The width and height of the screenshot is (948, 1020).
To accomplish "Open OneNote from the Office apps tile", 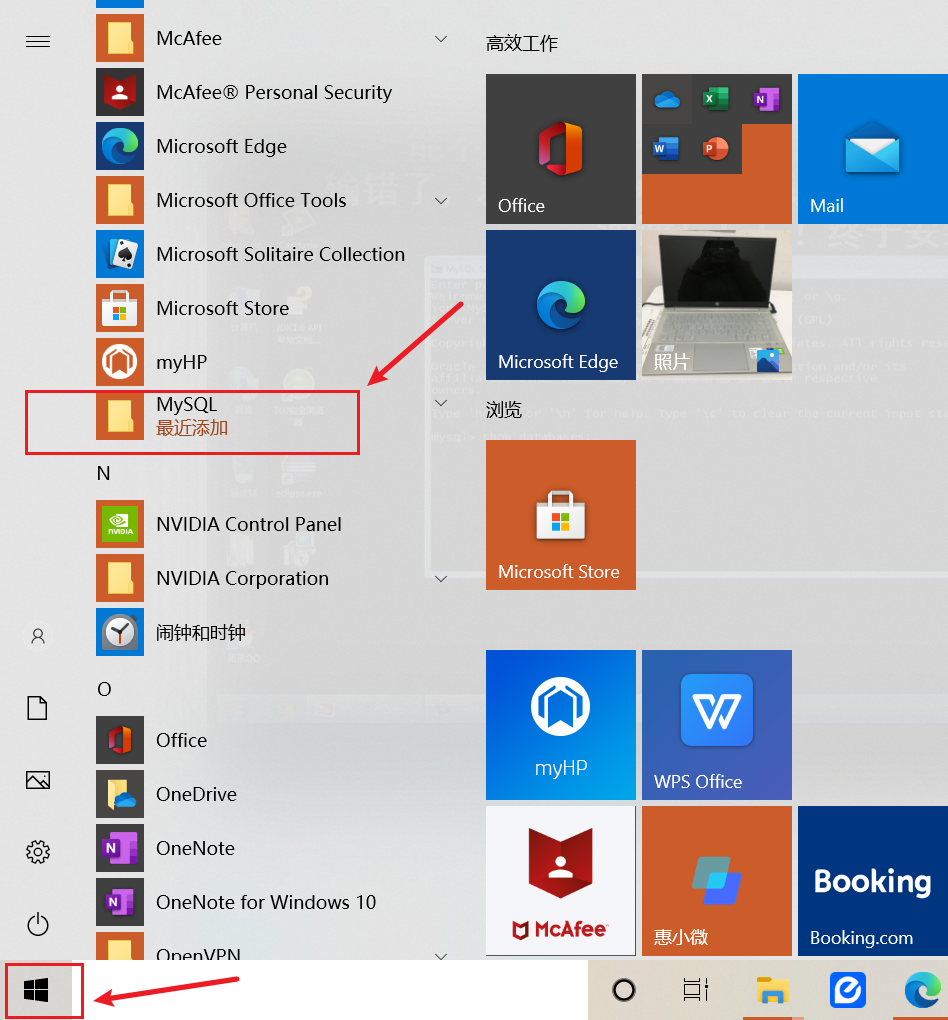I will point(766,100).
